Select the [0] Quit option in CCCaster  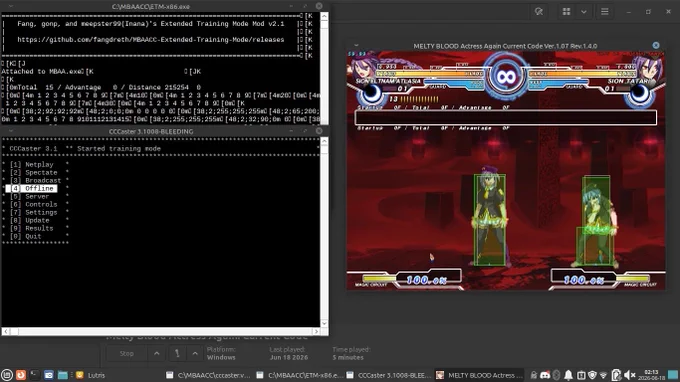click(x=26, y=236)
